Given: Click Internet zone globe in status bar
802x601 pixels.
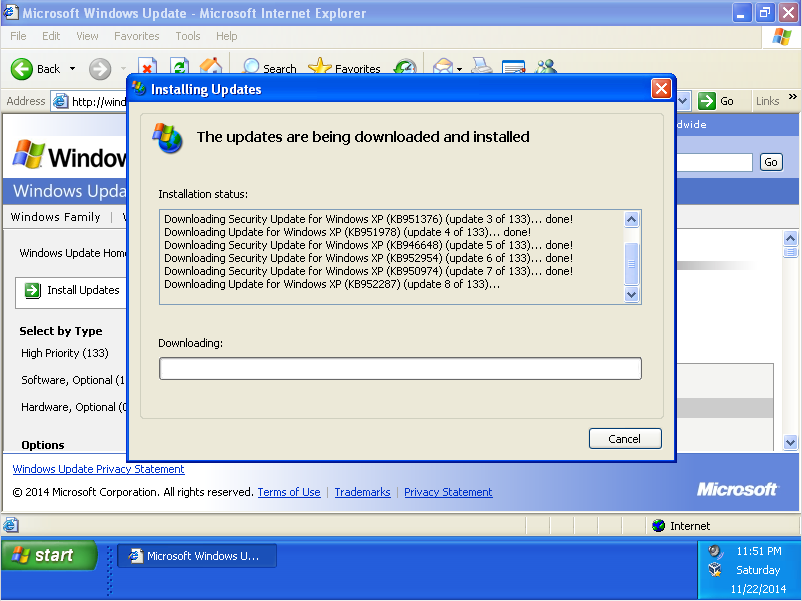Looking at the screenshot, I should pyautogui.click(x=659, y=525).
